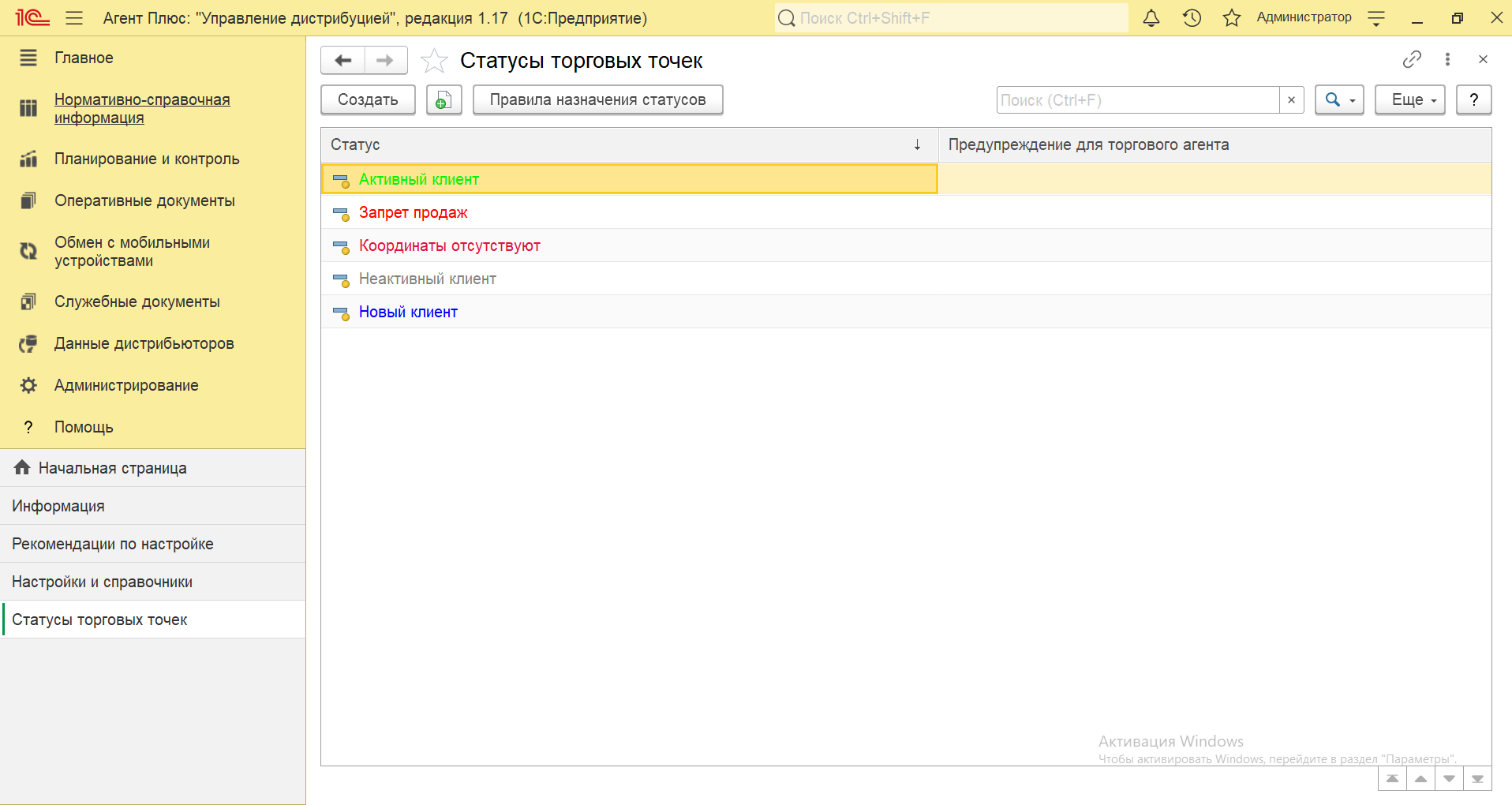Move up one row button
Image resolution: width=1512 pixels, height=805 pixels.
[1420, 778]
